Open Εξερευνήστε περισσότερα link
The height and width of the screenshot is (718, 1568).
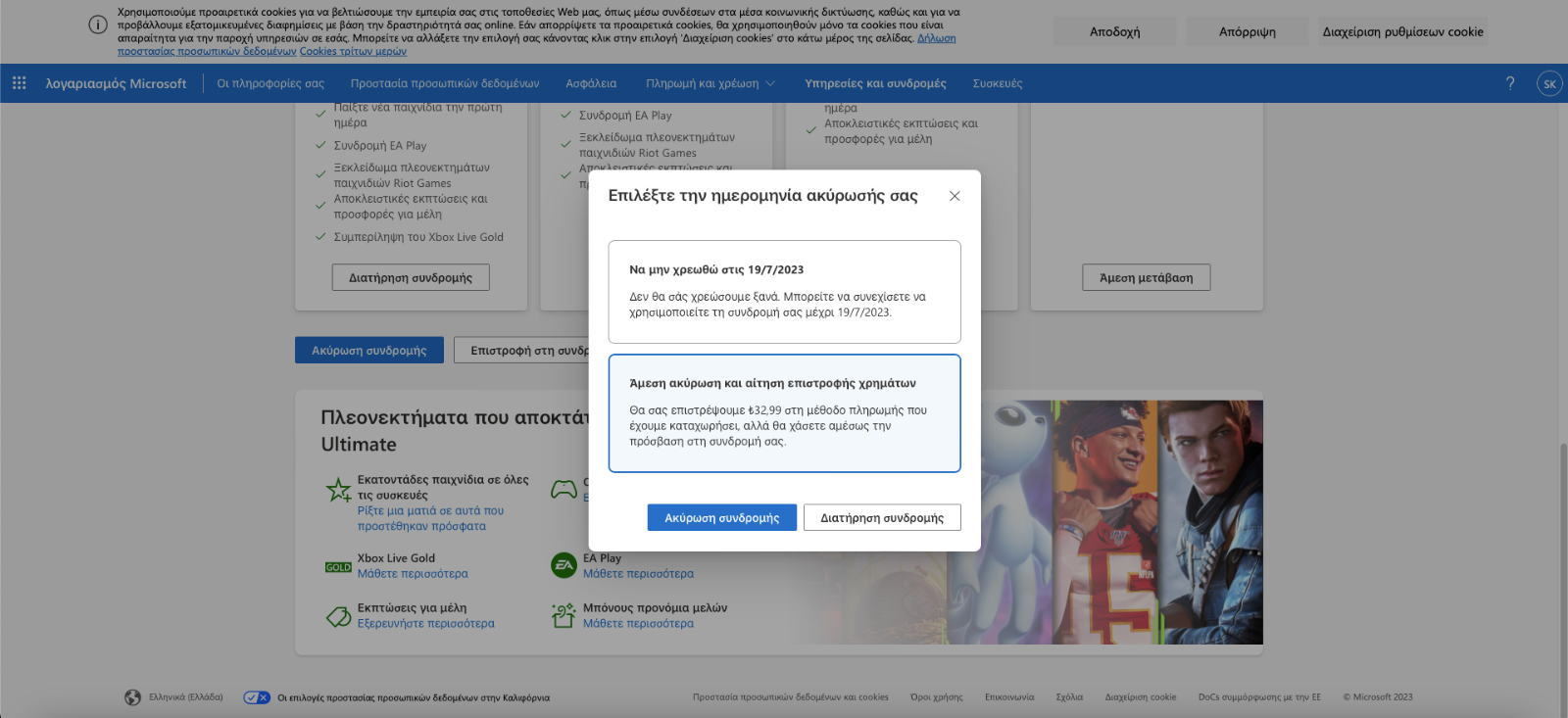pyautogui.click(x=426, y=623)
